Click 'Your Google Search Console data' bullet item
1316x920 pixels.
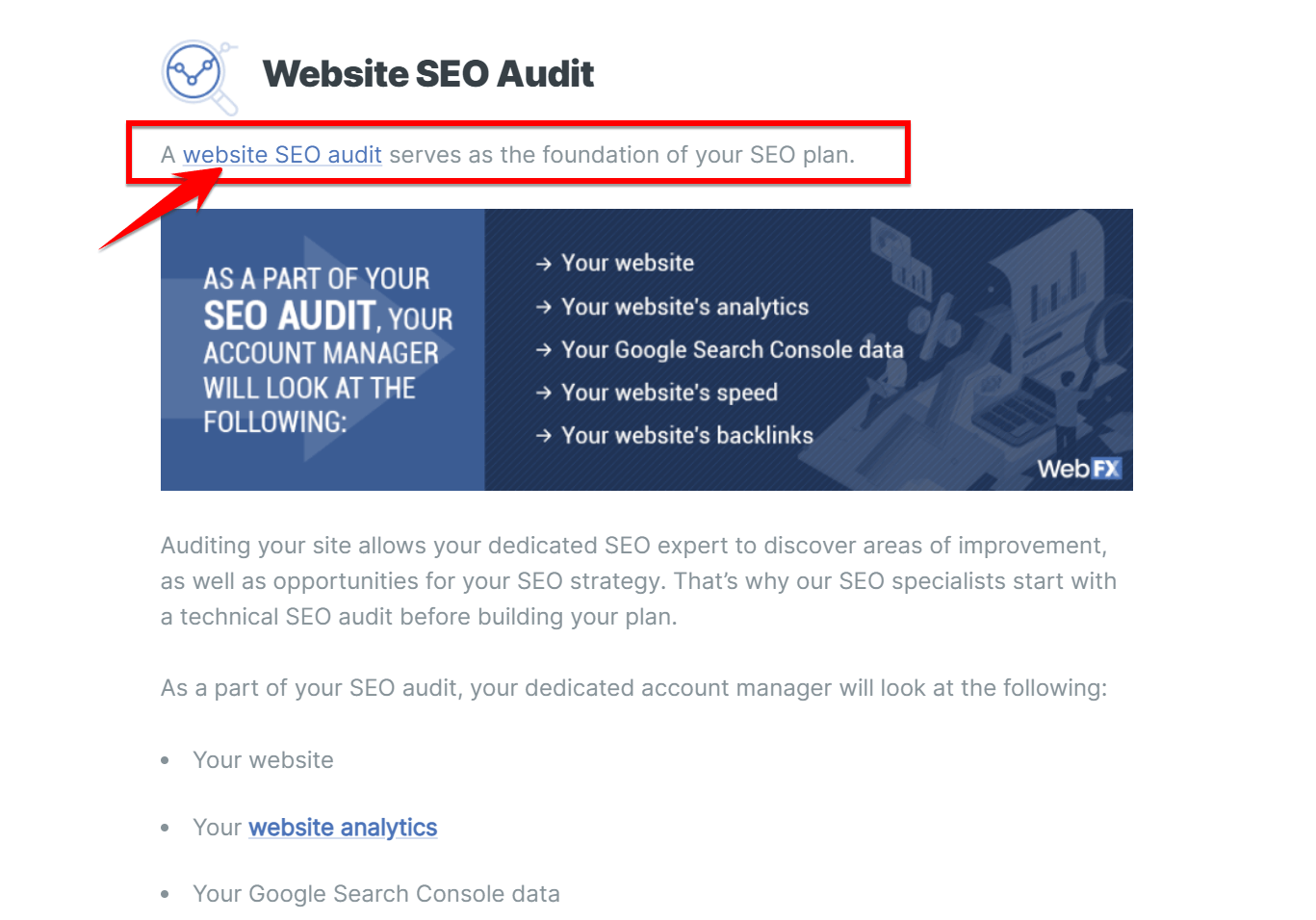(376, 894)
